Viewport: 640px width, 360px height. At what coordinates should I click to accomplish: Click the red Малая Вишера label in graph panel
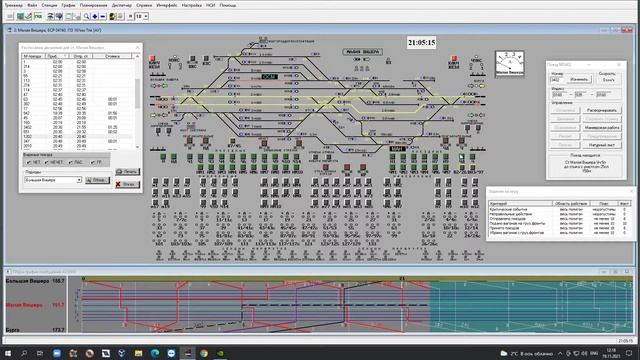[x=24, y=305]
